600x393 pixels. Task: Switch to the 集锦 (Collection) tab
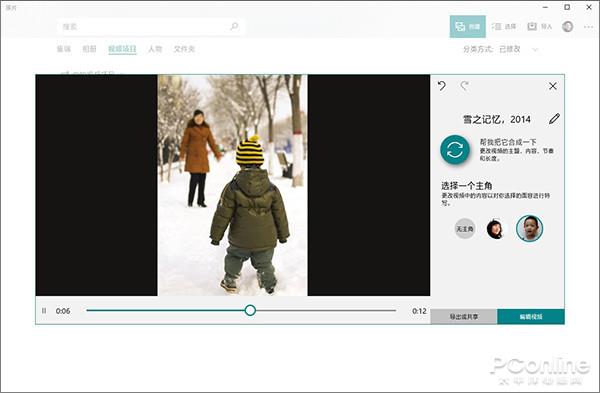click(x=64, y=49)
